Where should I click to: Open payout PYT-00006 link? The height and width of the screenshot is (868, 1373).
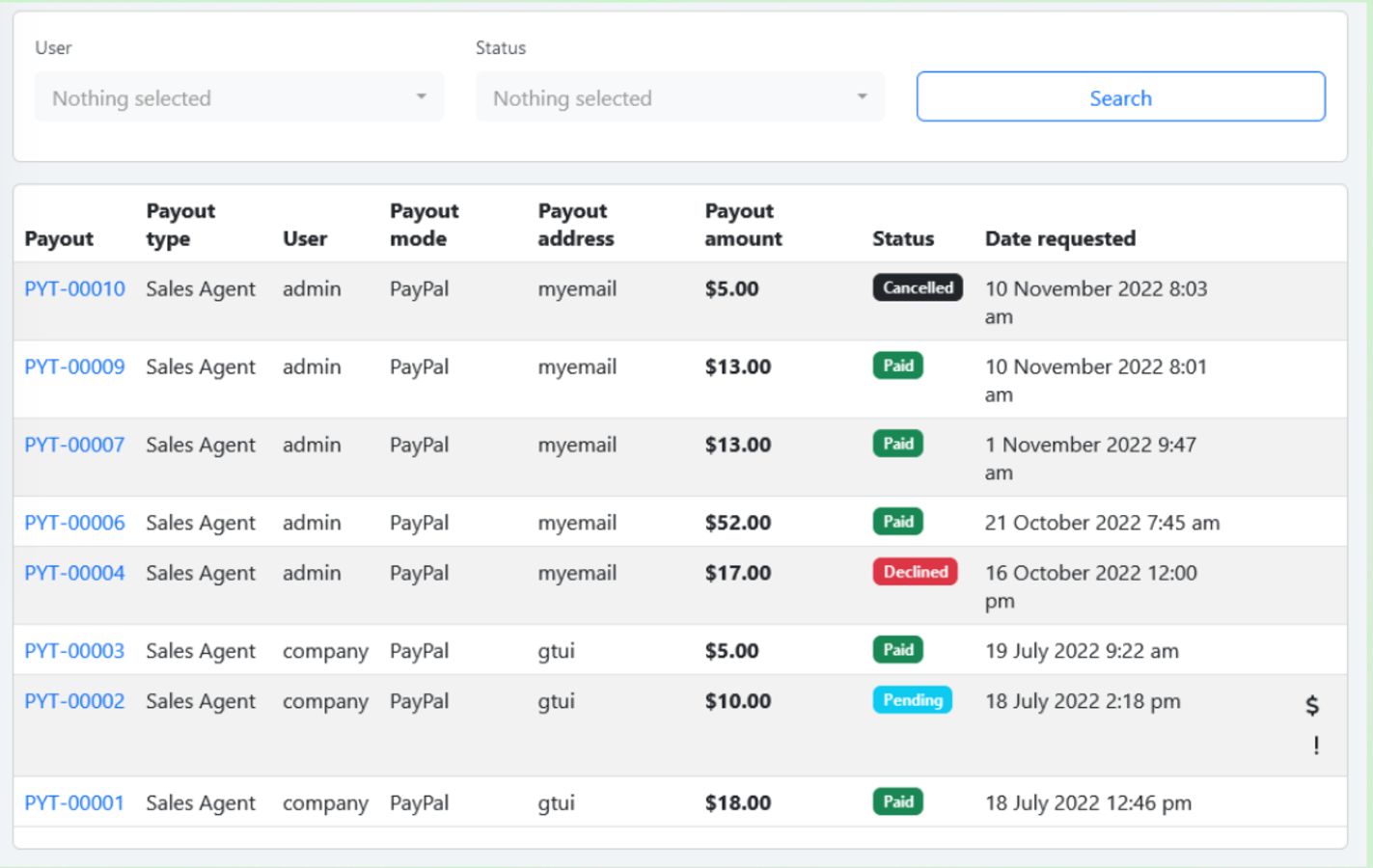click(x=74, y=523)
